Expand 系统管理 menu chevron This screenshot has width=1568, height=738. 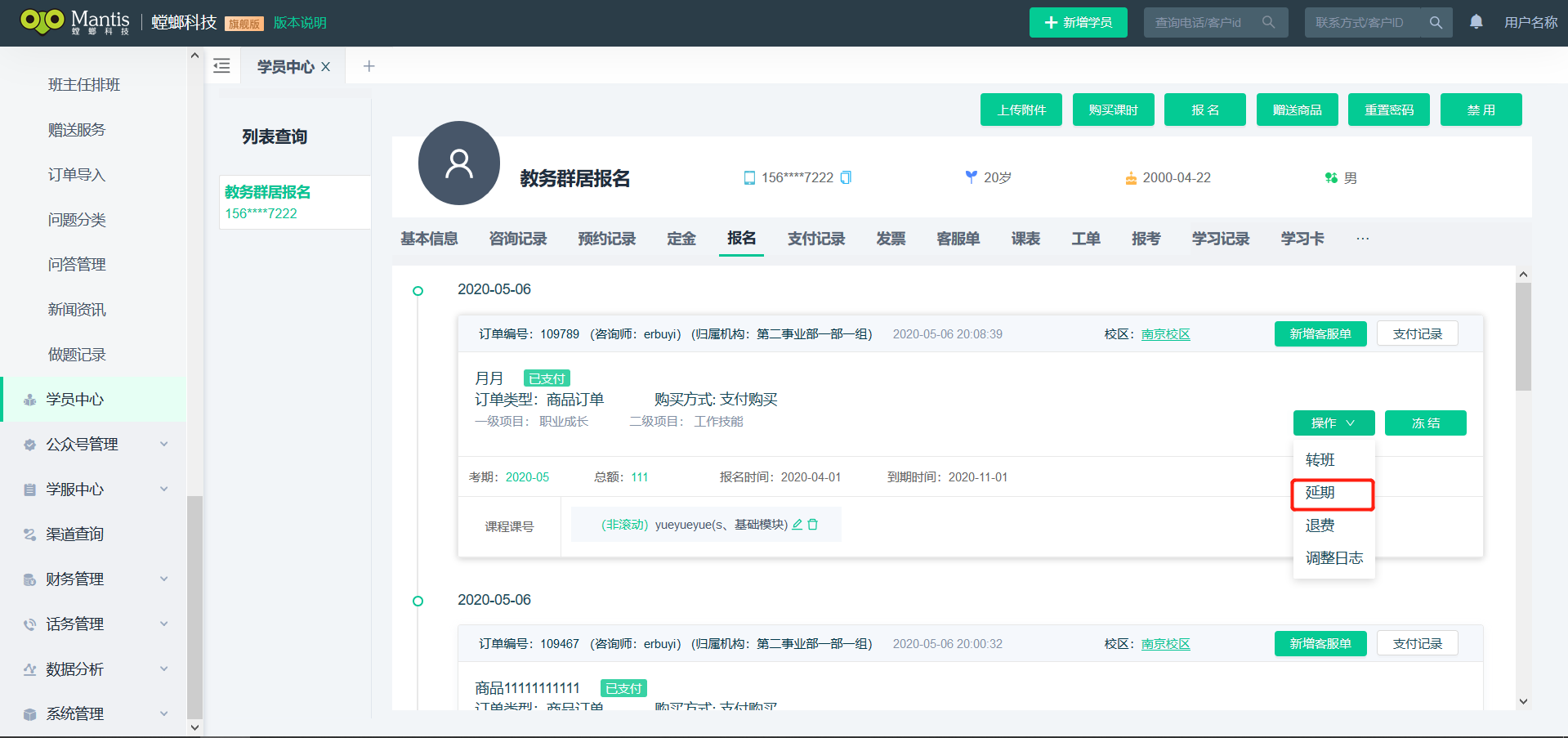coord(163,714)
